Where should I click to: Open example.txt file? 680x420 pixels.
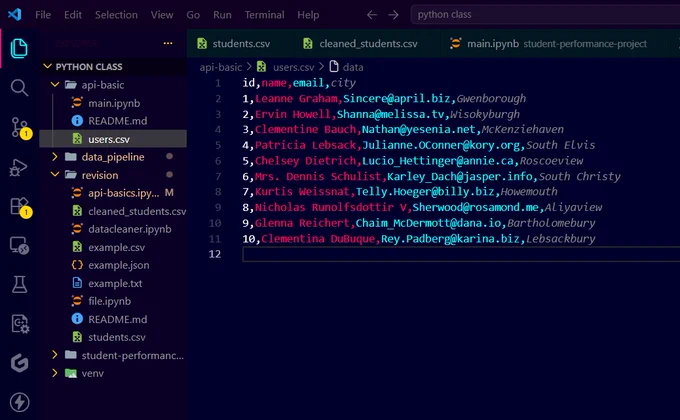point(114,283)
